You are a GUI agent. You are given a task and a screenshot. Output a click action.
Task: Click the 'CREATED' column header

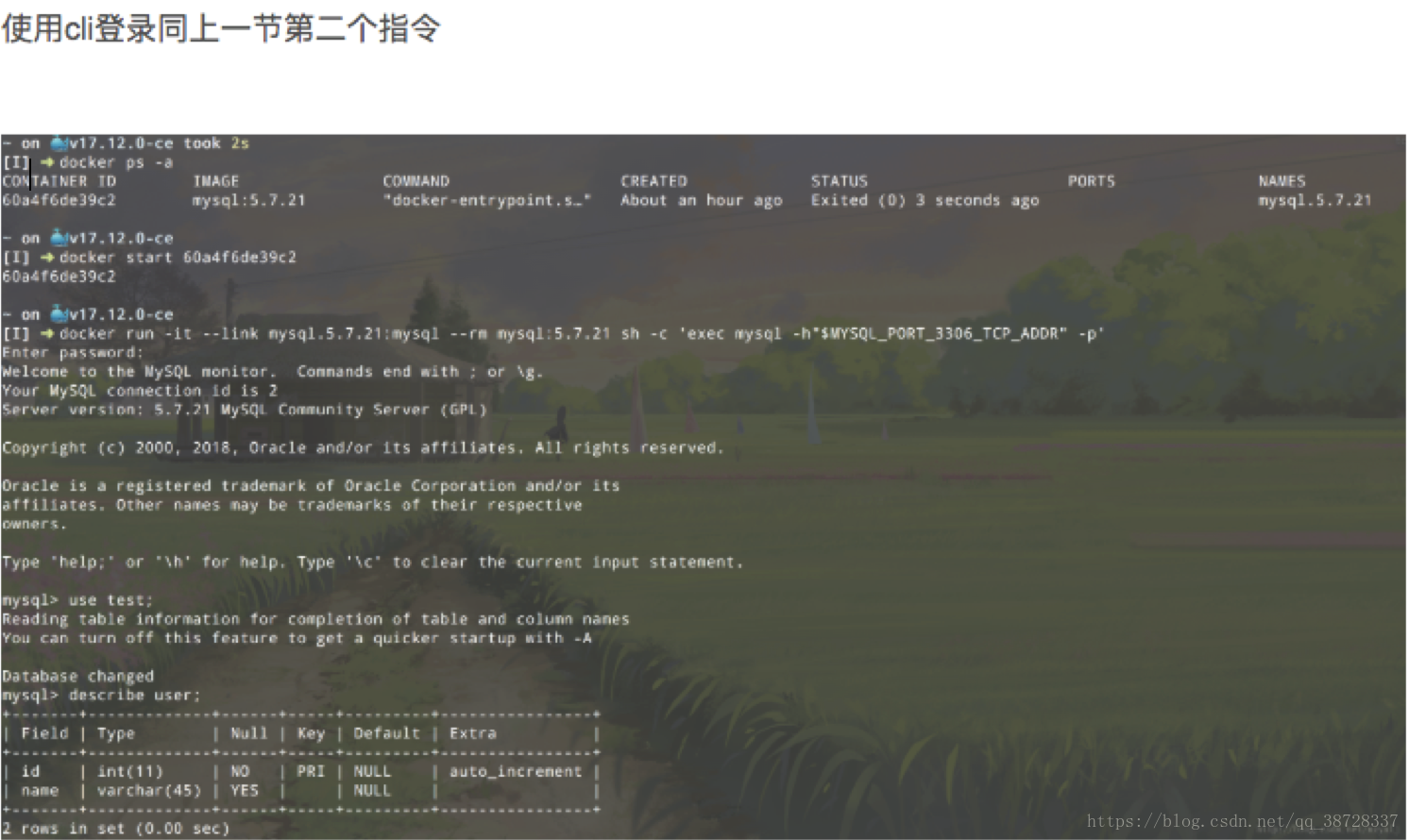tap(654, 181)
